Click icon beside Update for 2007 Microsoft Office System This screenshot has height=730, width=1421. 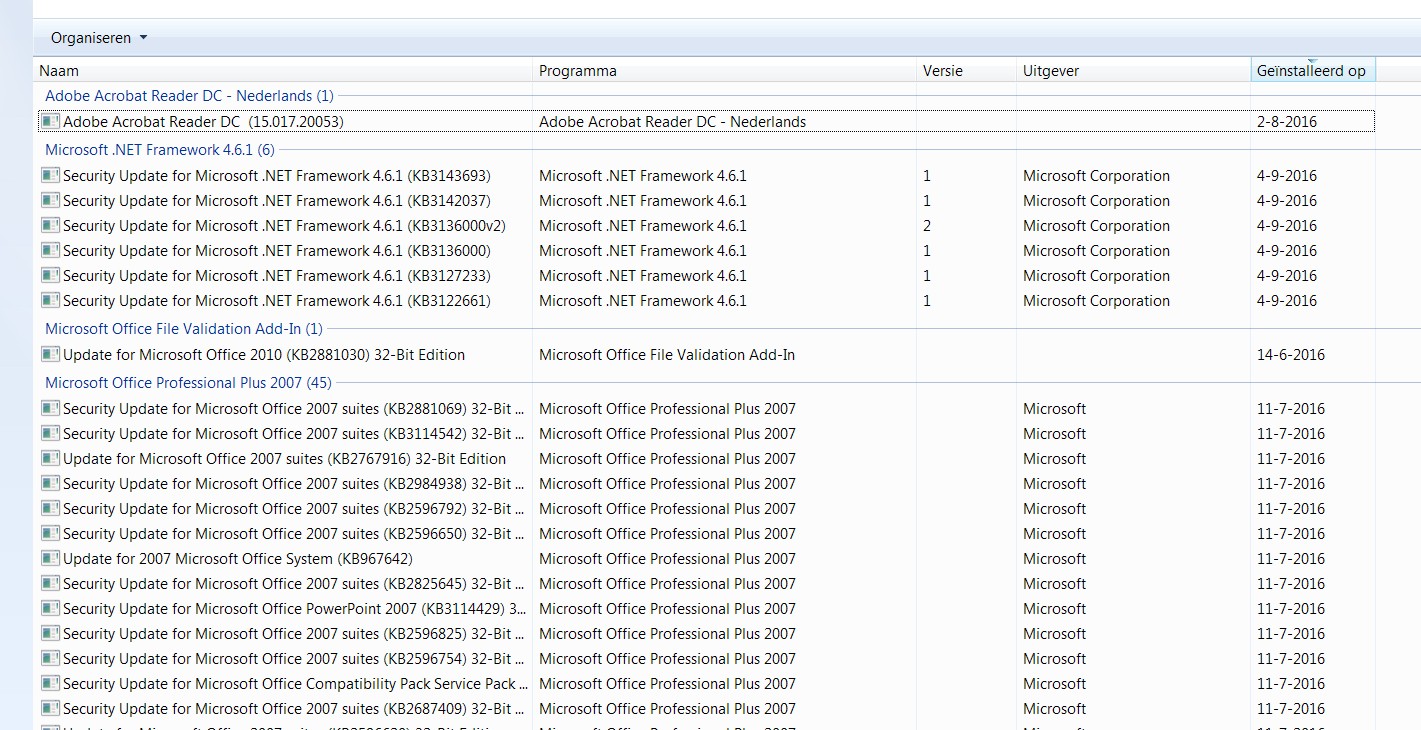coord(50,558)
